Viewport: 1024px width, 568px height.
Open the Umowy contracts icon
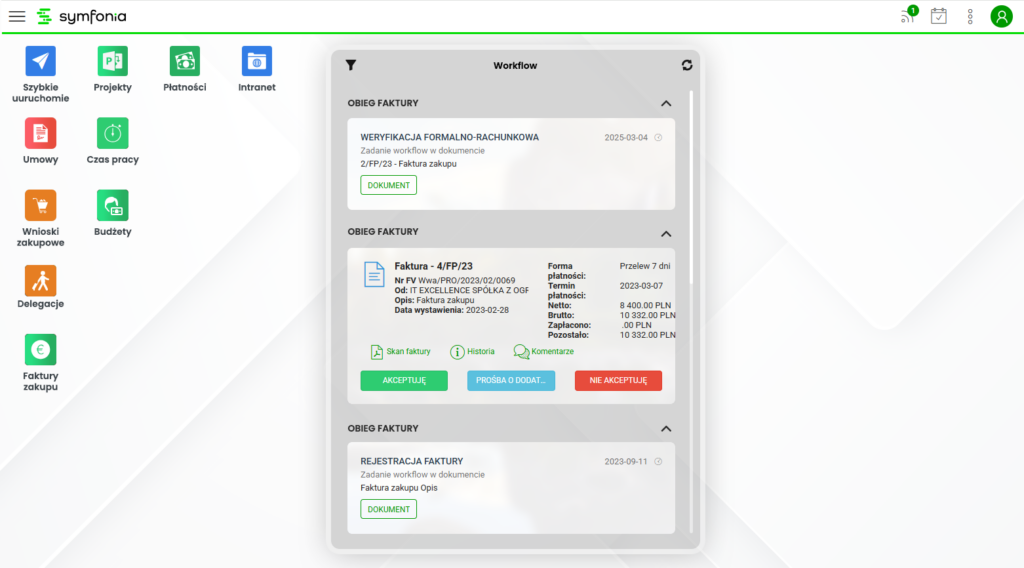click(41, 133)
